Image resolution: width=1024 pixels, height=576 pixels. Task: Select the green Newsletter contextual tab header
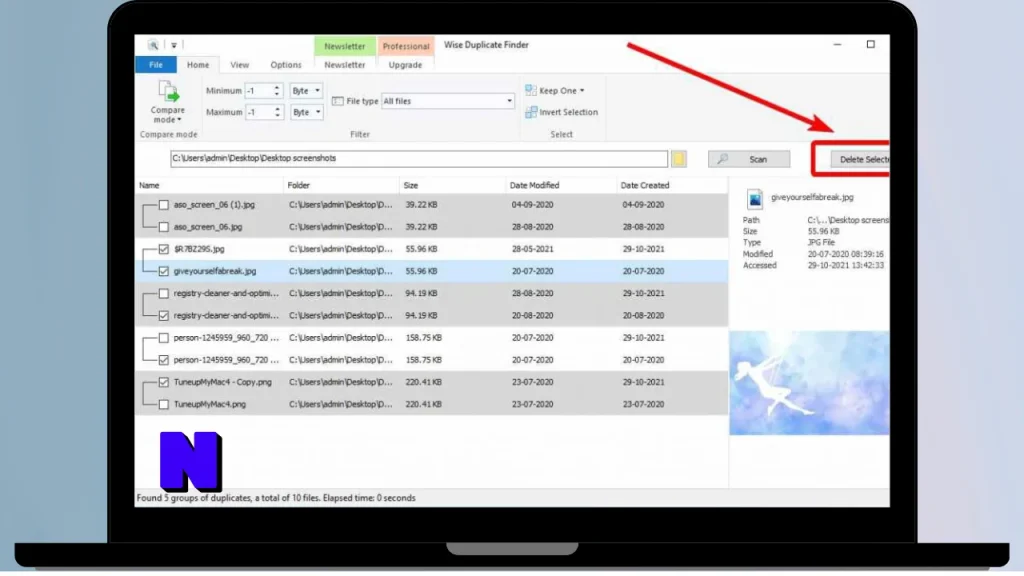click(345, 46)
